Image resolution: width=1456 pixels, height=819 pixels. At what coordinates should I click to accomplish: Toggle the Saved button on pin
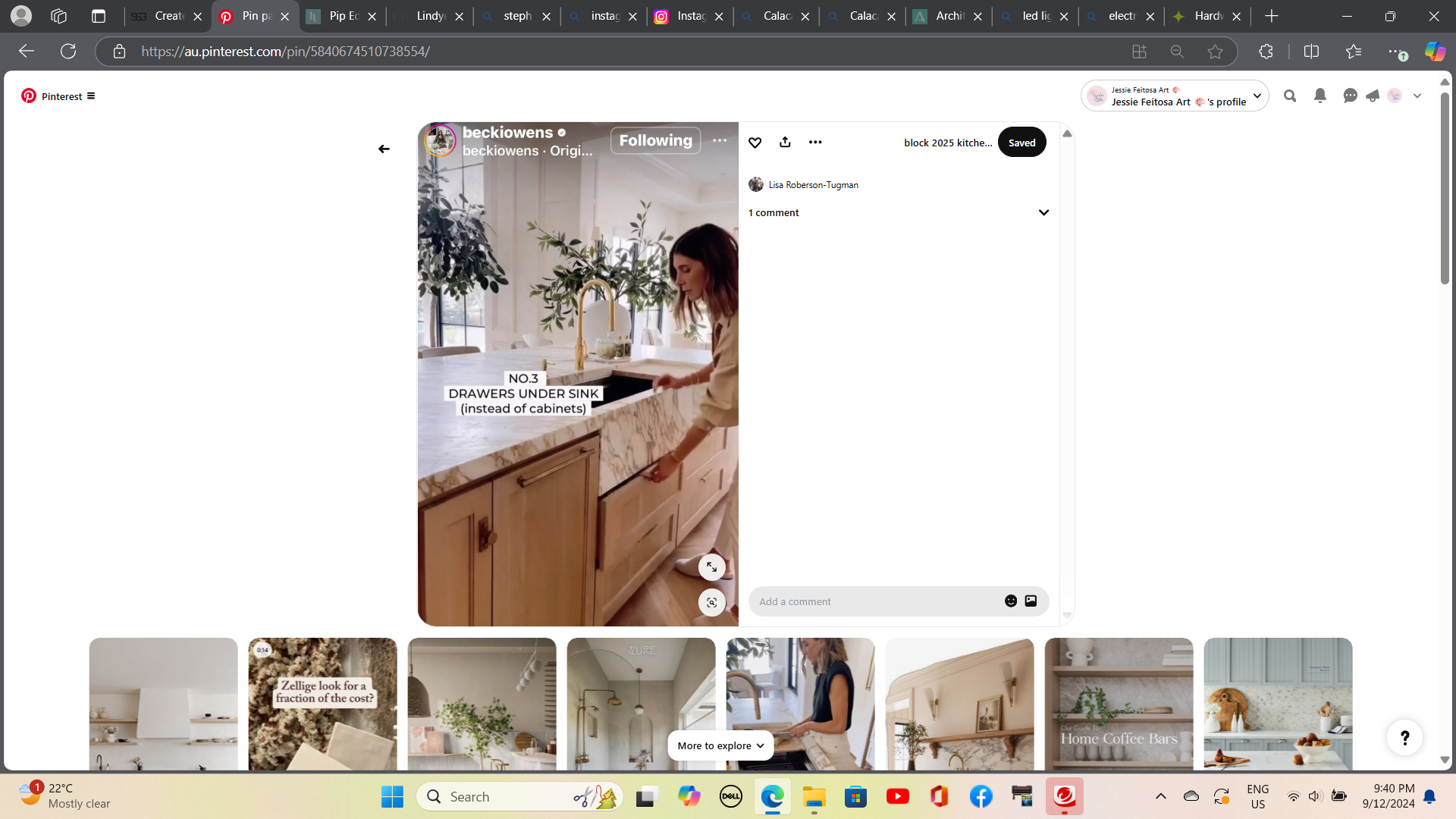(1021, 143)
